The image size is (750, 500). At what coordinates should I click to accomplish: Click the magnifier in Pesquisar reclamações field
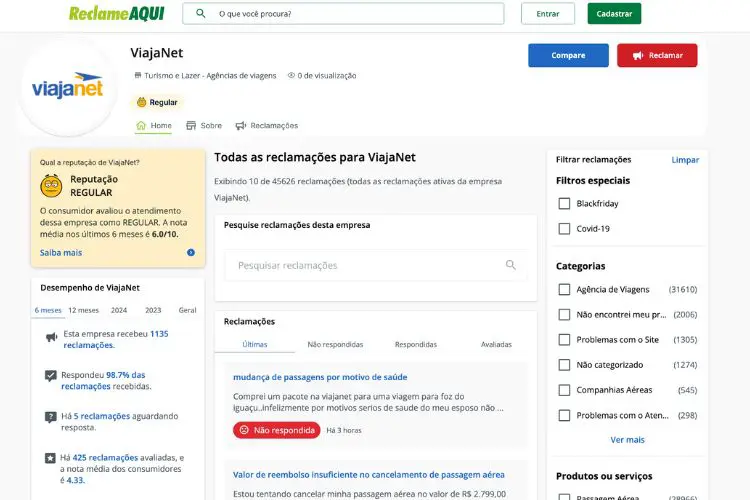click(x=511, y=265)
